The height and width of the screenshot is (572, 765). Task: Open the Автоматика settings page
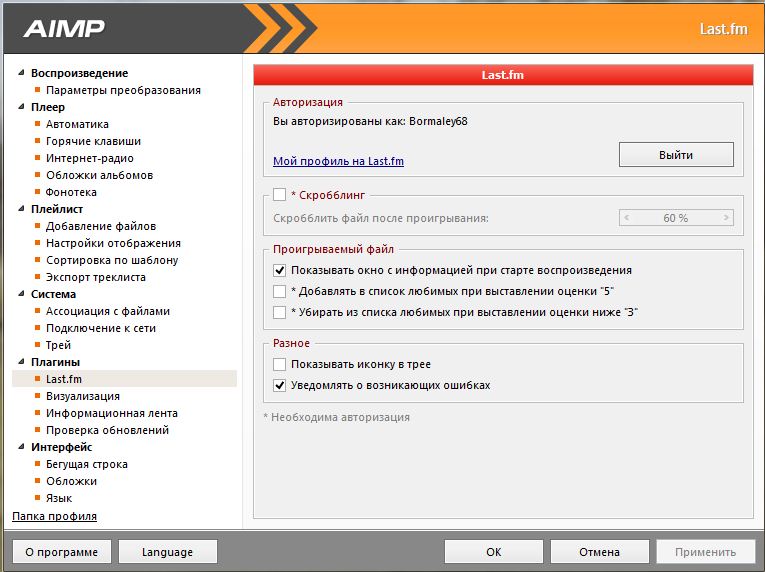(x=77, y=124)
